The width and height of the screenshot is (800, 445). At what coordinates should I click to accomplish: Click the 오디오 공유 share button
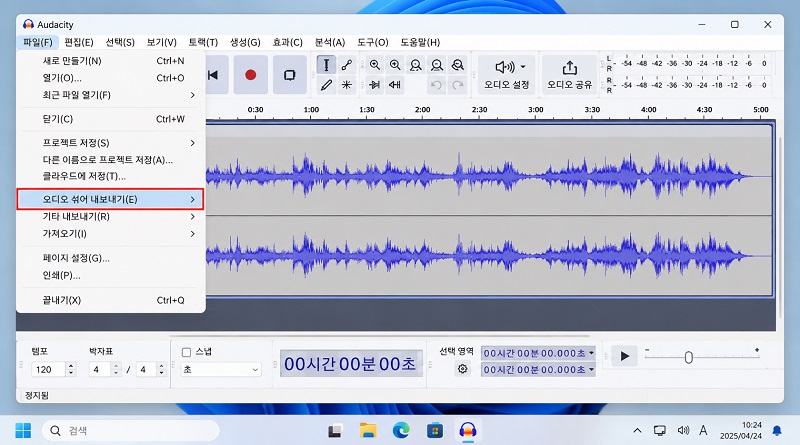[569, 75]
